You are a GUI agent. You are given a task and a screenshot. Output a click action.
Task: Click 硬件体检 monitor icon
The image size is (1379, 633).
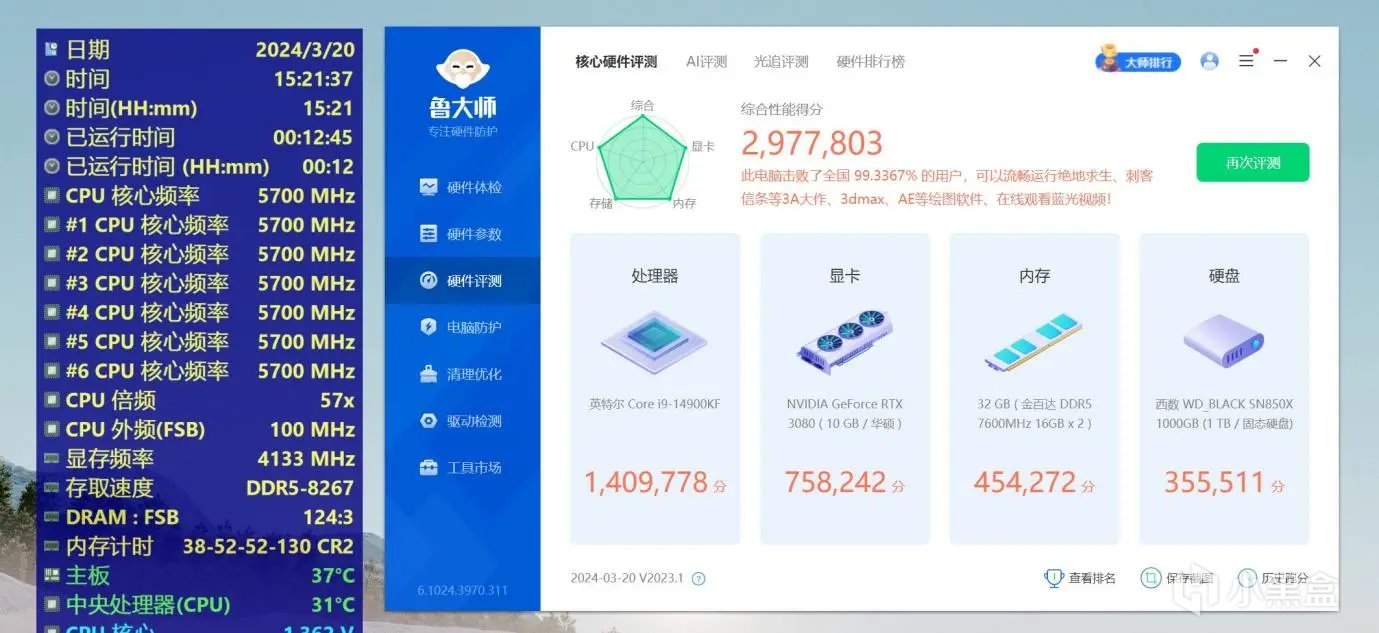pyautogui.click(x=429, y=187)
